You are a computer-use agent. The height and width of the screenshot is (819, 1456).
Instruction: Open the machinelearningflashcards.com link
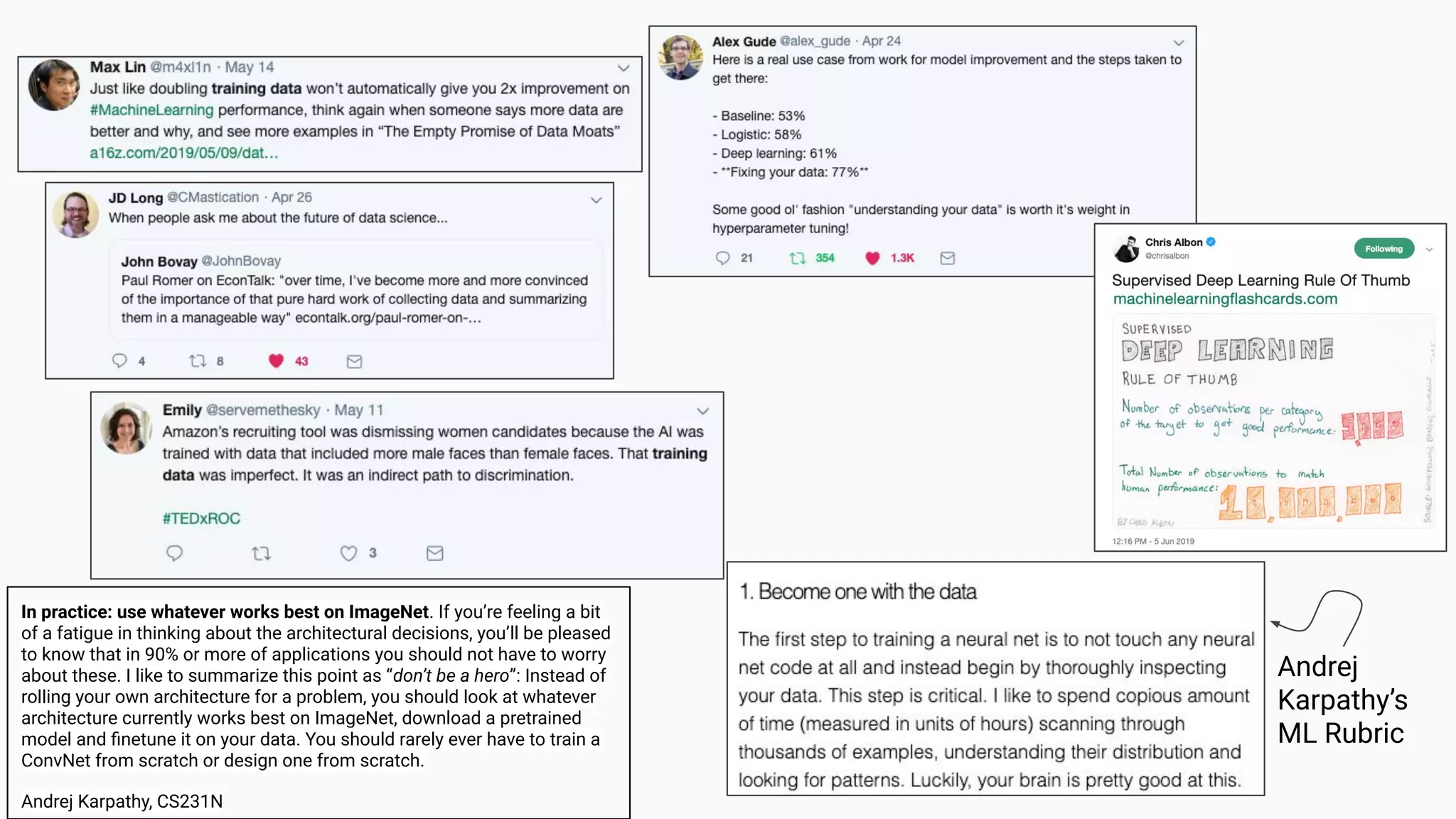[x=1225, y=299]
